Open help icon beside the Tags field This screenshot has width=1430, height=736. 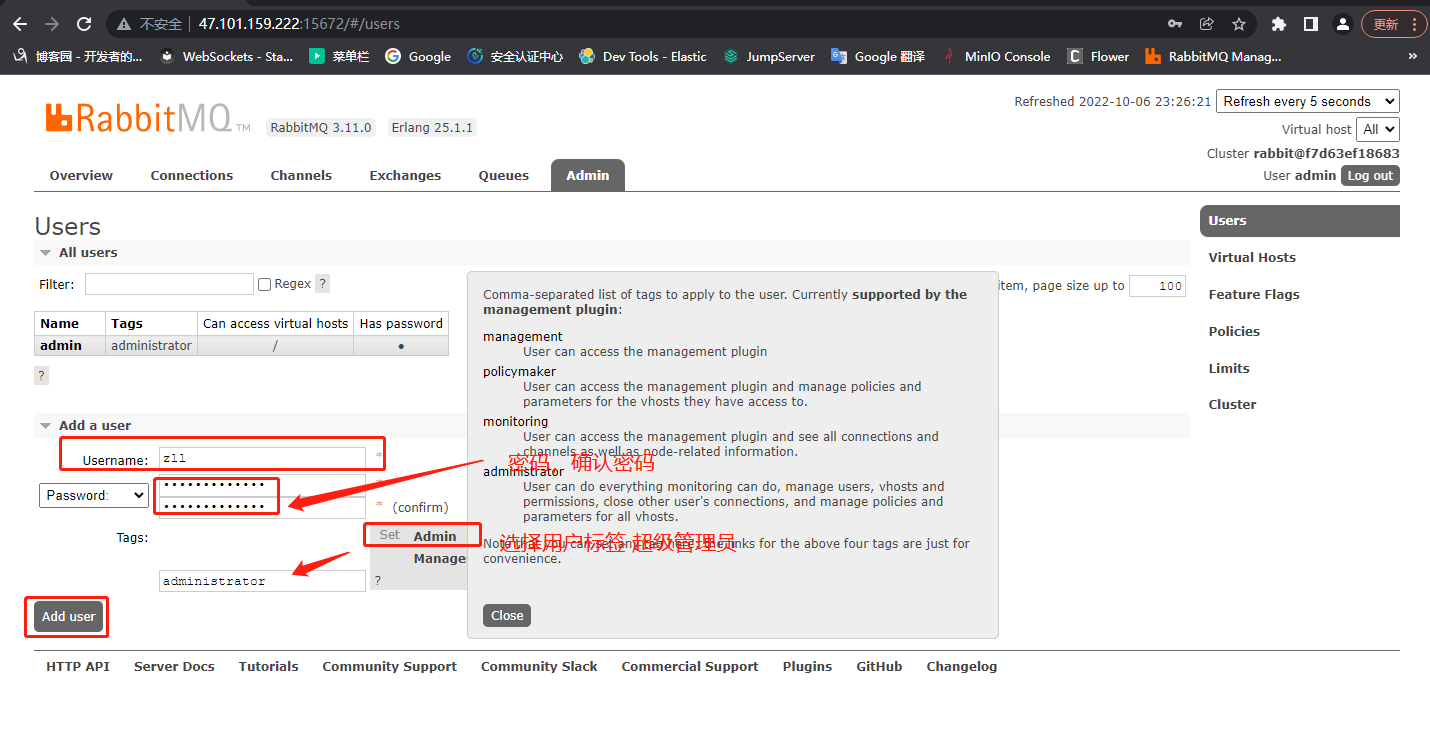pyautogui.click(x=377, y=580)
